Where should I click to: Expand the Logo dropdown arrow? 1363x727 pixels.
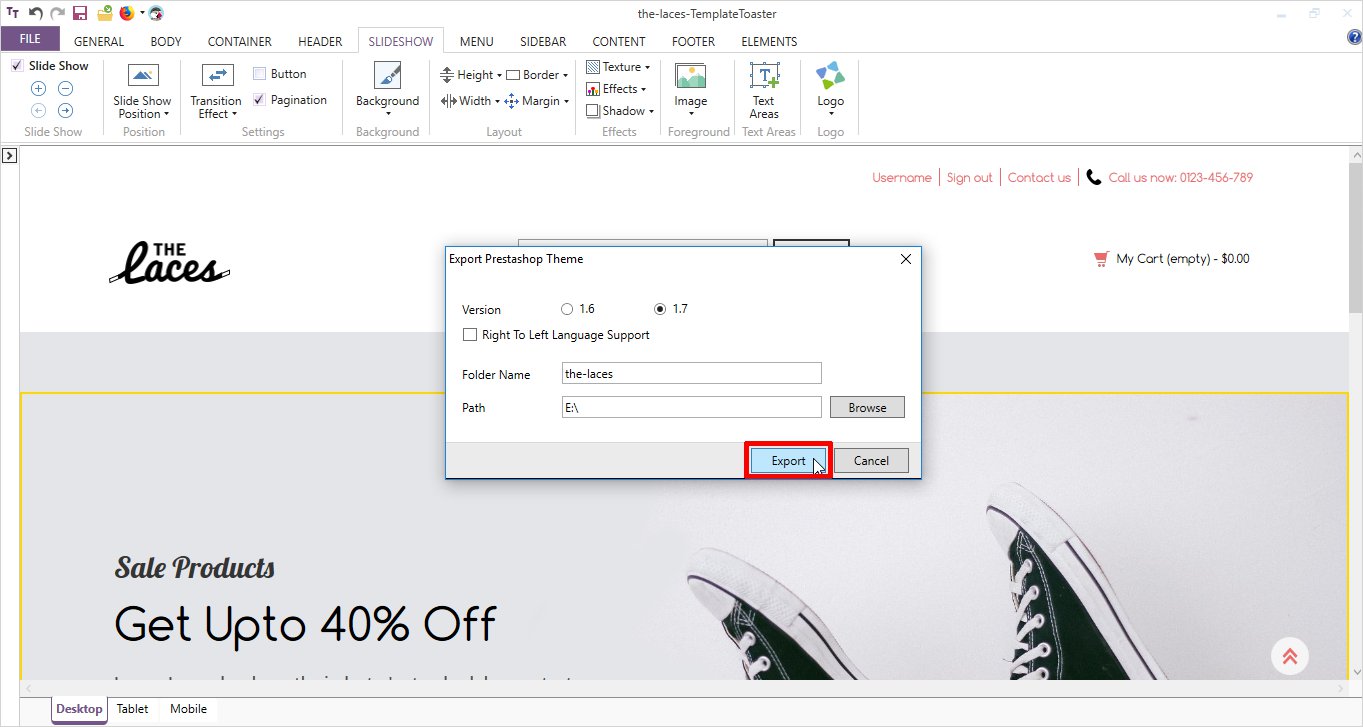point(831,114)
